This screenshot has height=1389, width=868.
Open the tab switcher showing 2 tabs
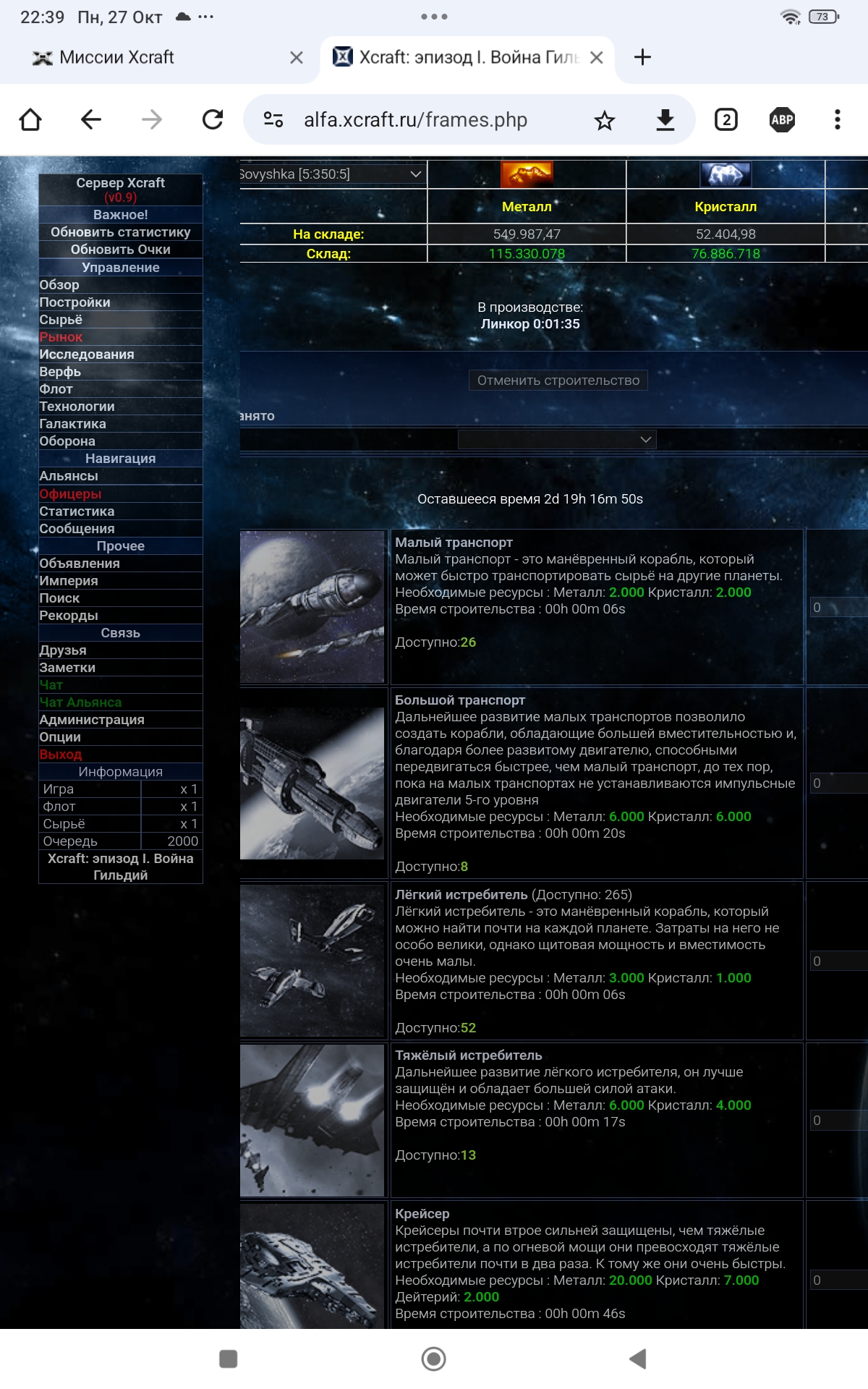[726, 120]
